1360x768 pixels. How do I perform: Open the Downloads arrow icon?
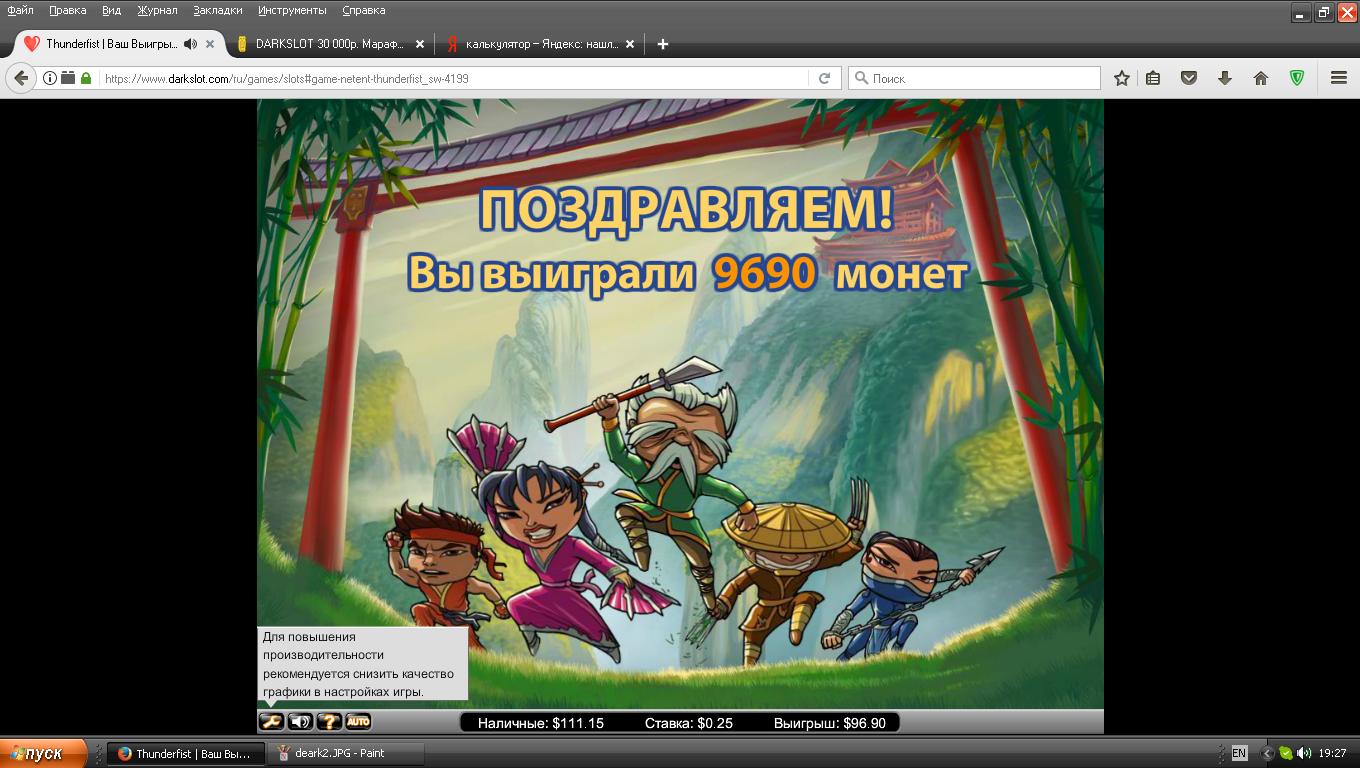[1224, 78]
